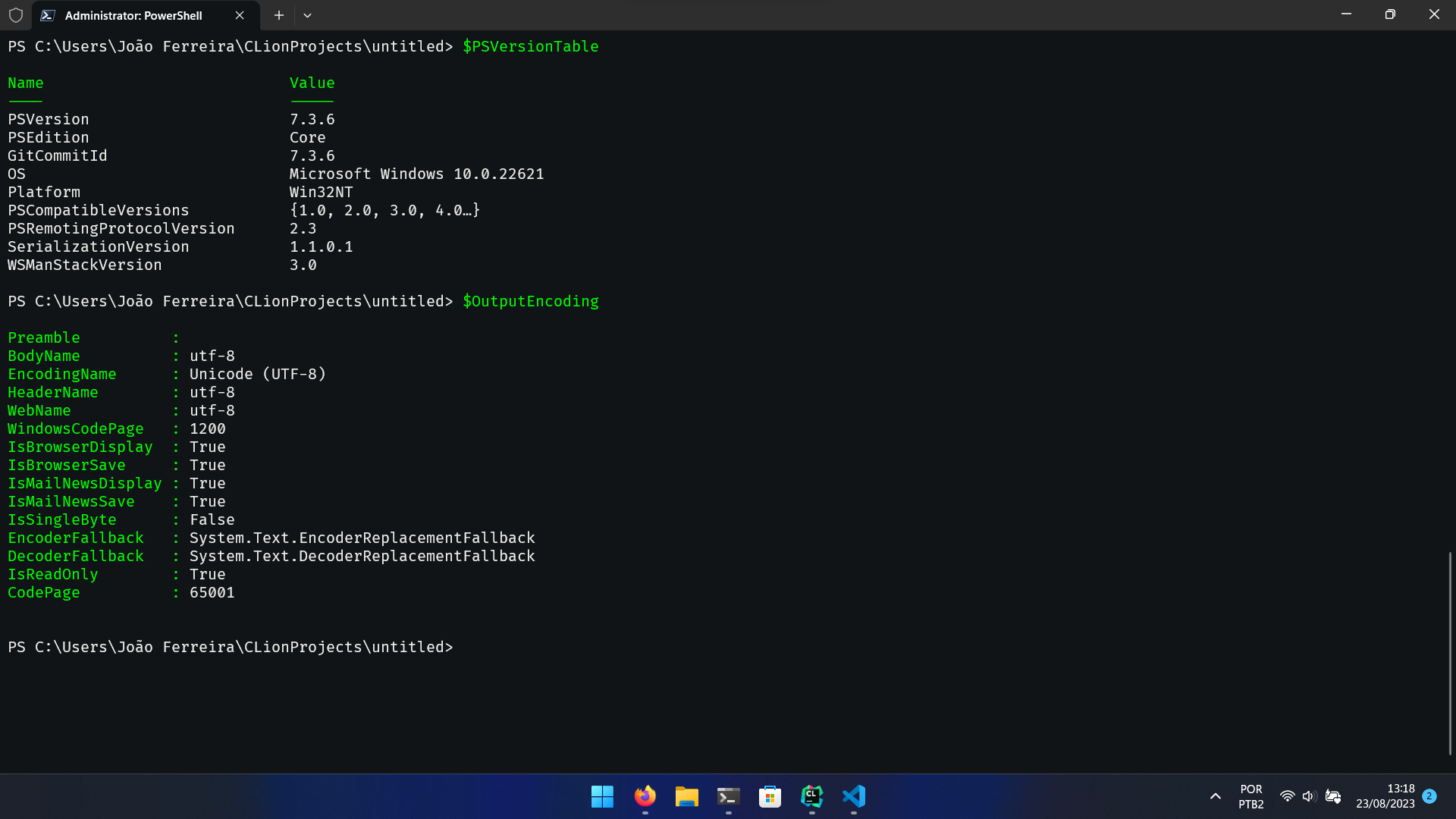
Task: Open the clock showing 13:18
Action: (1385, 796)
